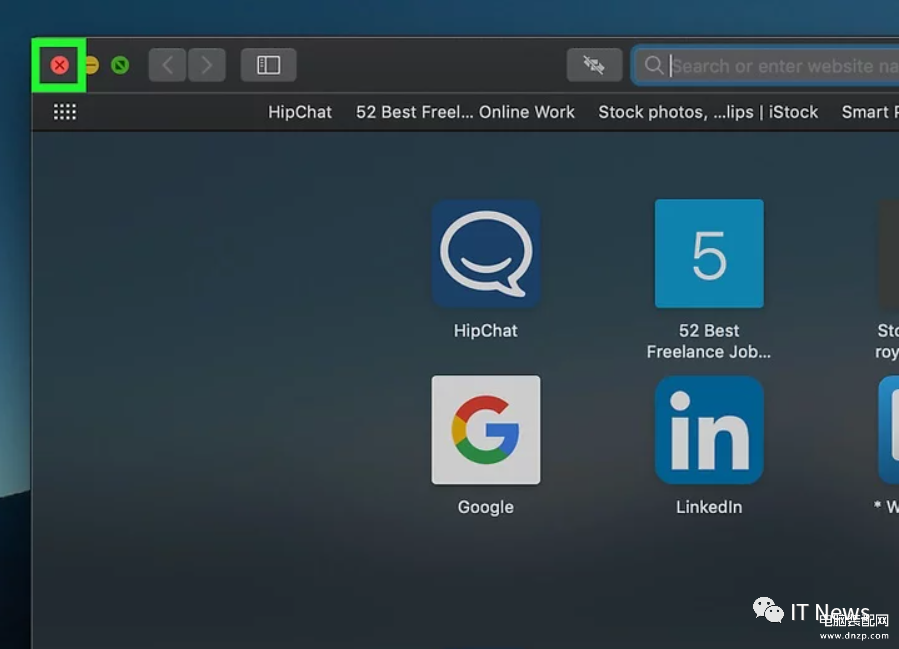The image size is (899, 649).
Task: Click the HipChat label under its tile
Action: coord(486,331)
